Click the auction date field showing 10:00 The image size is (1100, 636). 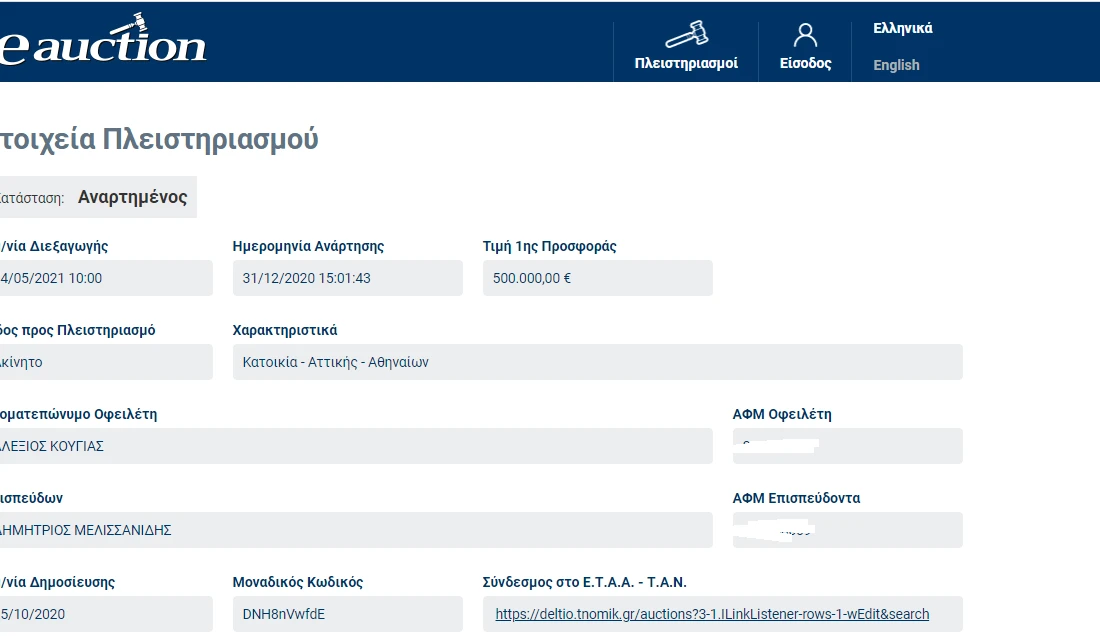tap(105, 278)
